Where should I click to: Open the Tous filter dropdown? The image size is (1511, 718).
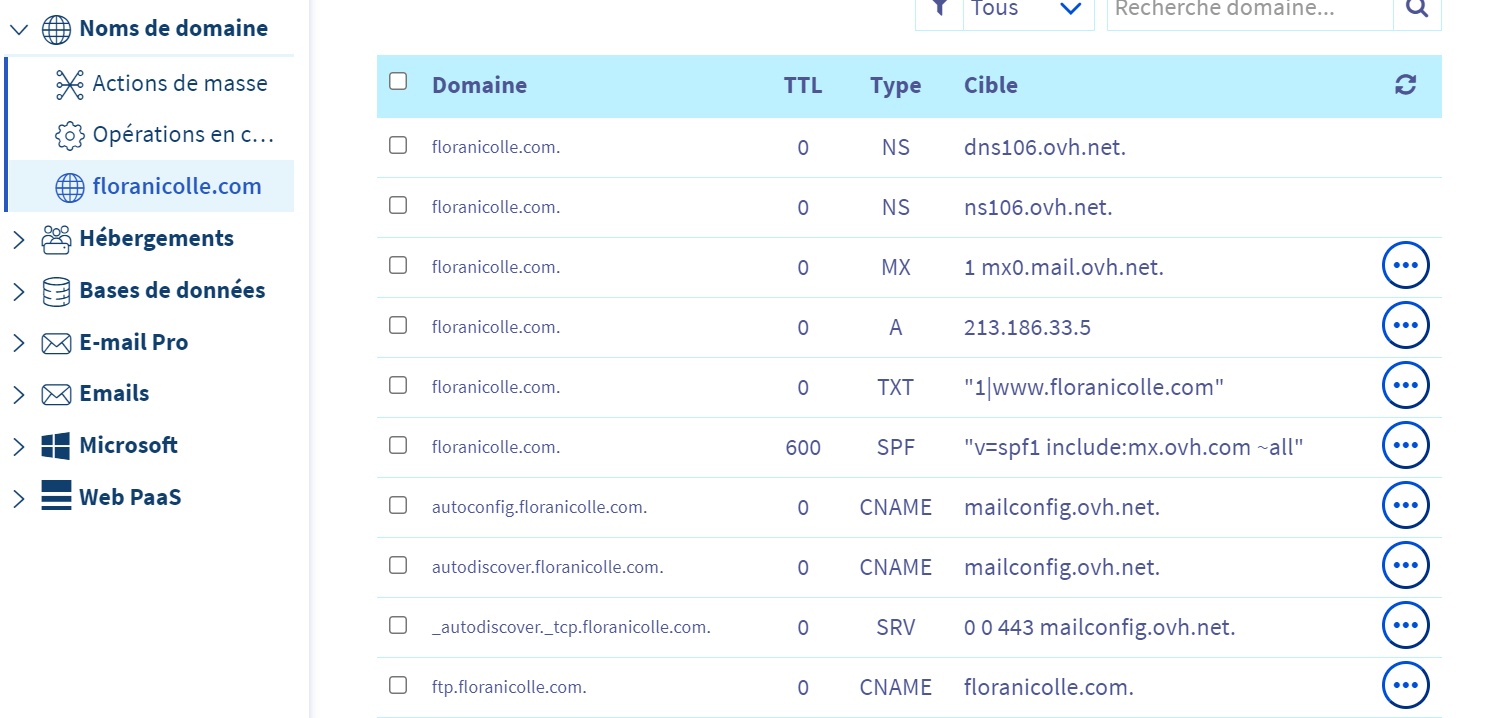click(x=1028, y=9)
